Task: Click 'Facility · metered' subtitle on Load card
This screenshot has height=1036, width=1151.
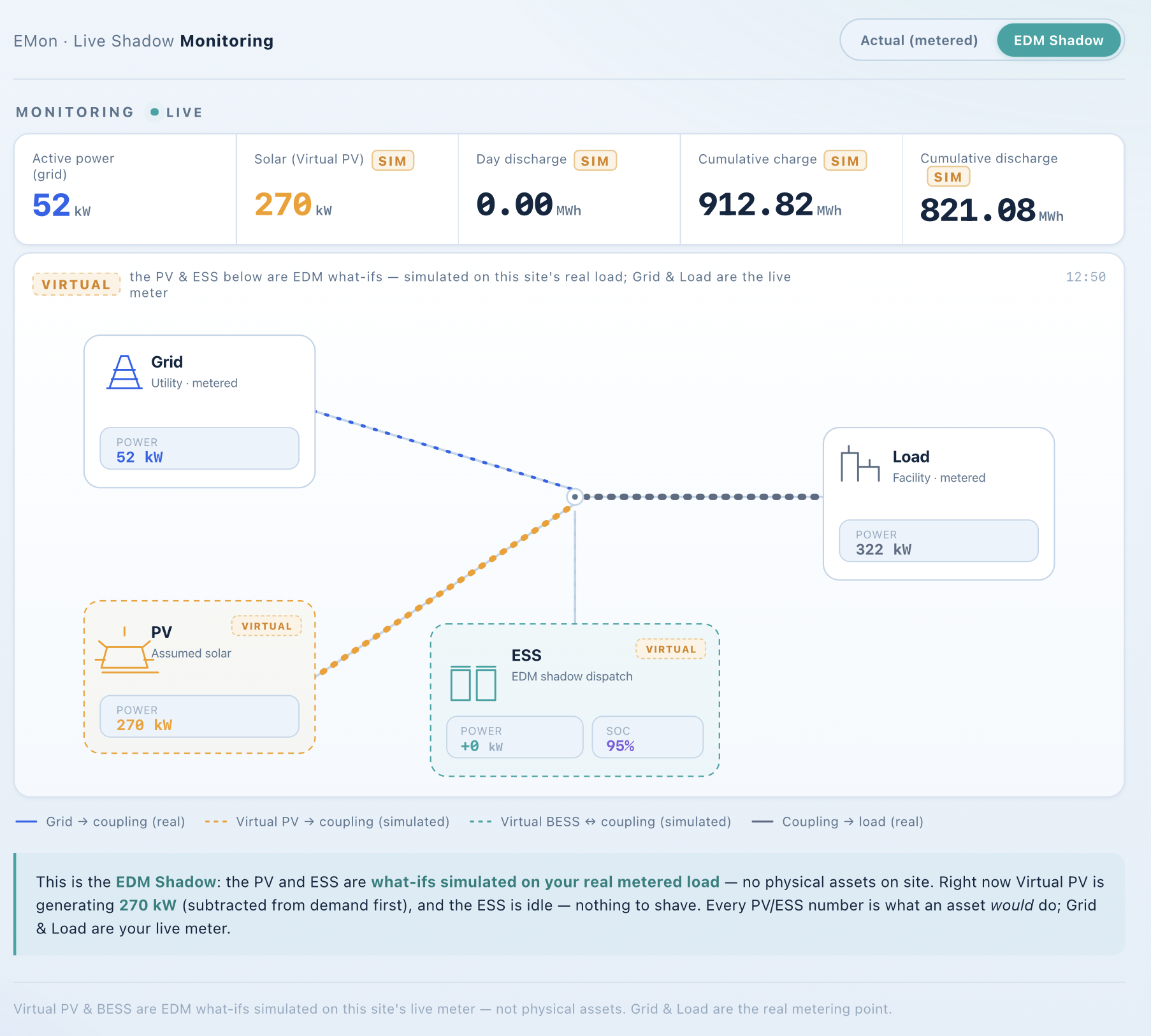Action: (x=939, y=478)
